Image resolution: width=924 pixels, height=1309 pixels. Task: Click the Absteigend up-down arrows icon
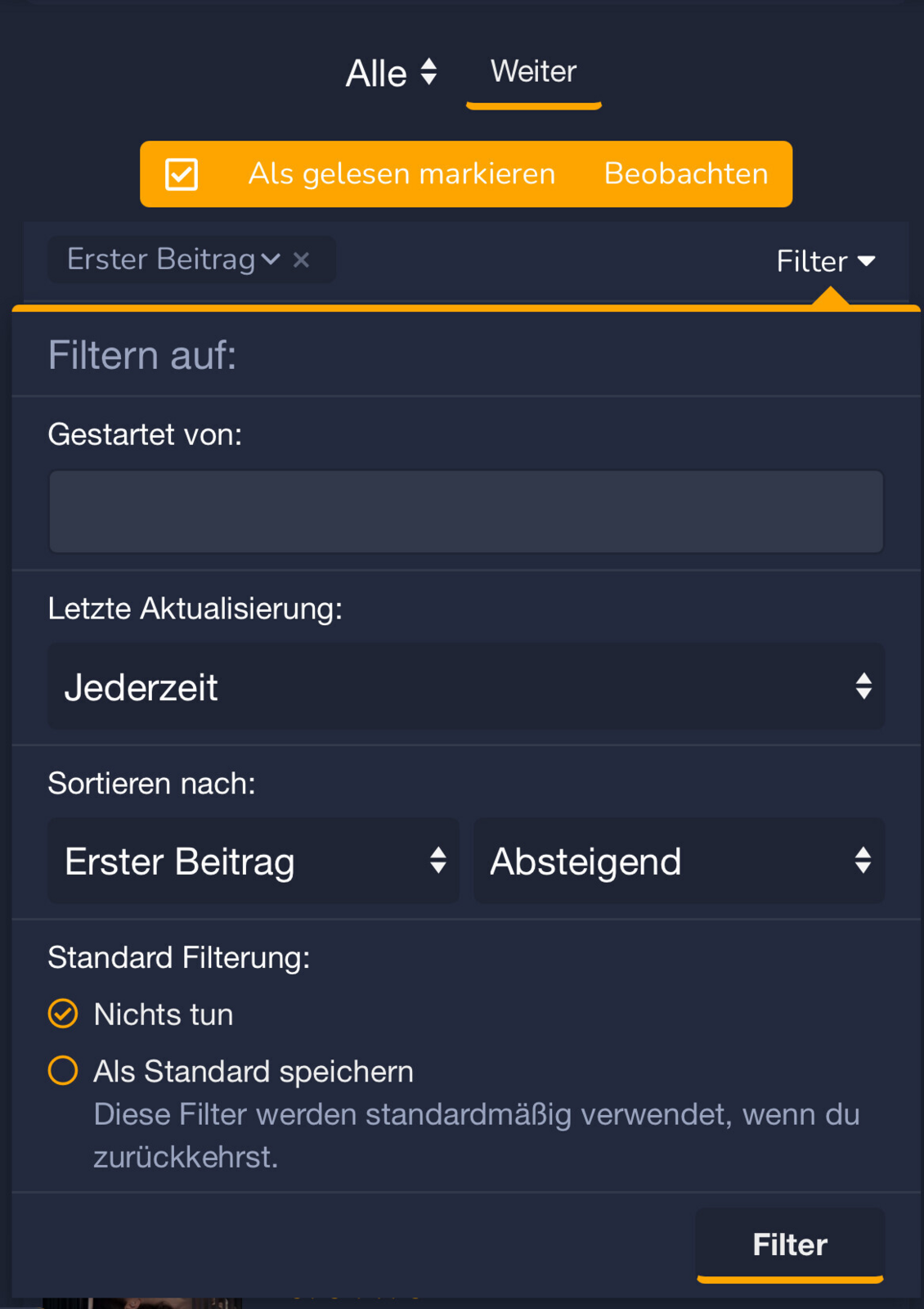coord(863,861)
